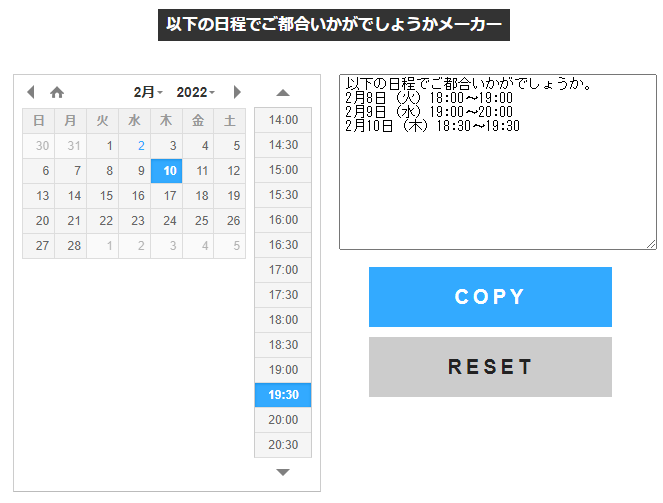The height and width of the screenshot is (503, 663).
Task: Select the 18:30 time slot
Action: click(x=283, y=344)
